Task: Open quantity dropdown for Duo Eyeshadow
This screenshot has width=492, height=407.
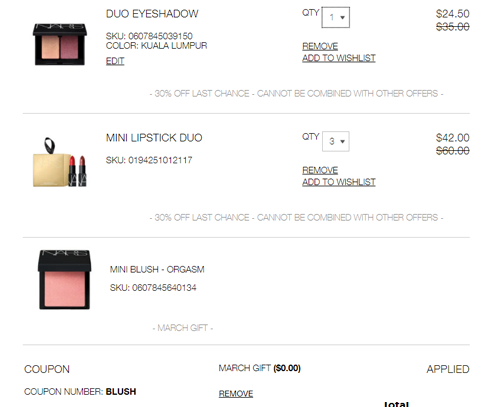Action: click(x=336, y=17)
